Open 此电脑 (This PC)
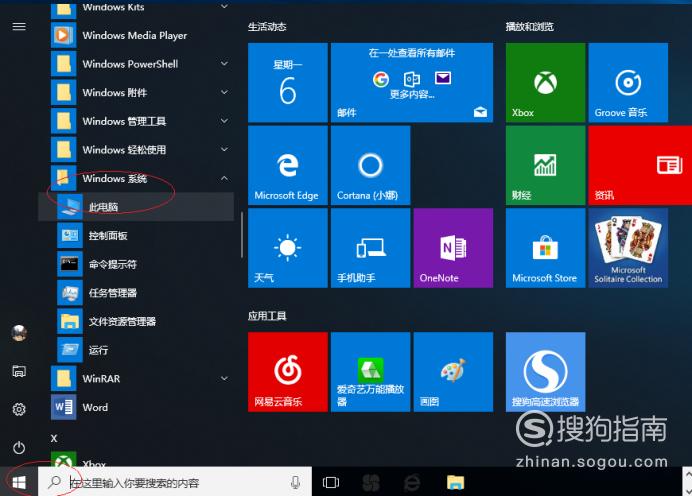 click(x=136, y=207)
